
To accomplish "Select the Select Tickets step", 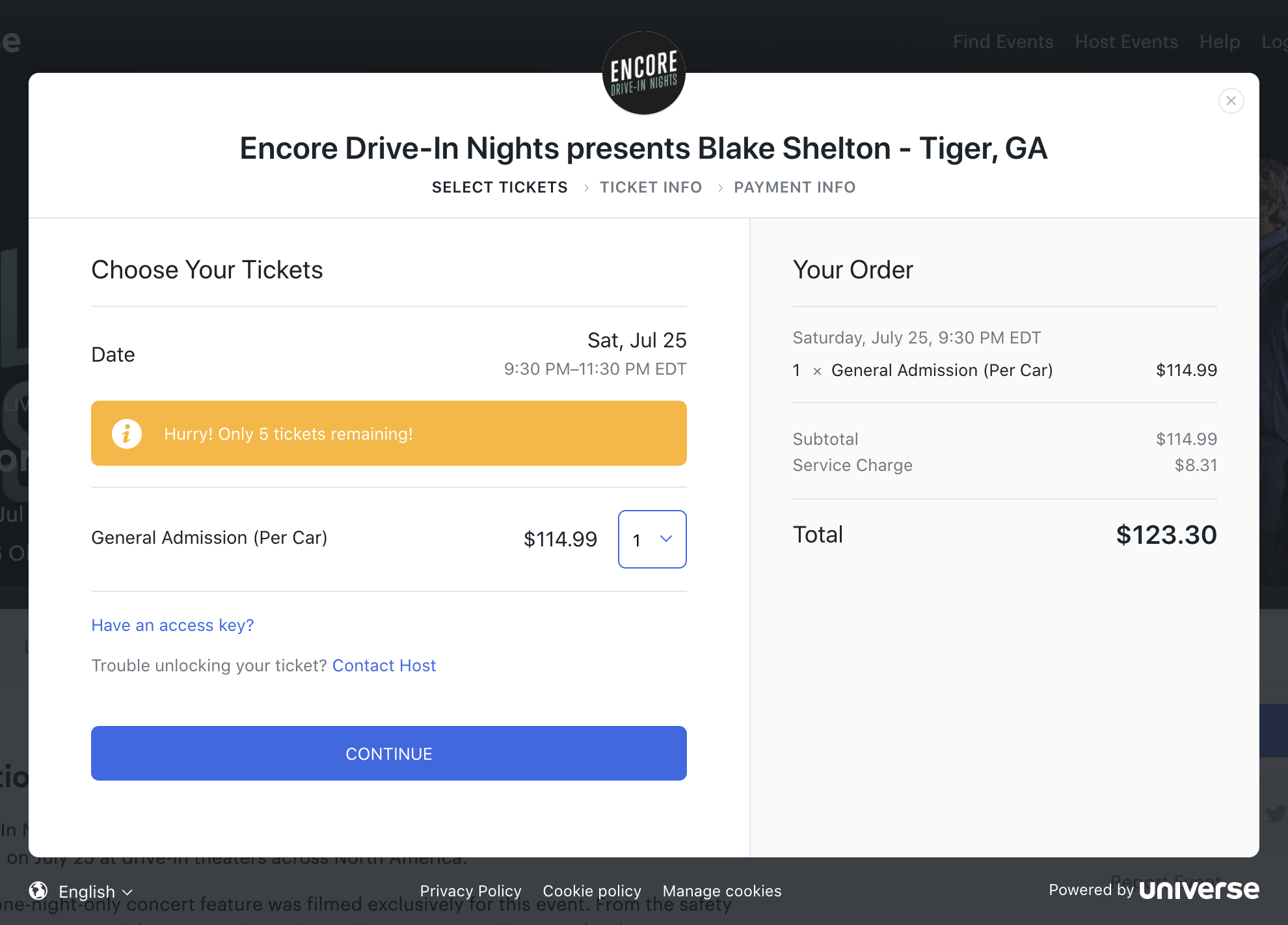I will tap(500, 187).
